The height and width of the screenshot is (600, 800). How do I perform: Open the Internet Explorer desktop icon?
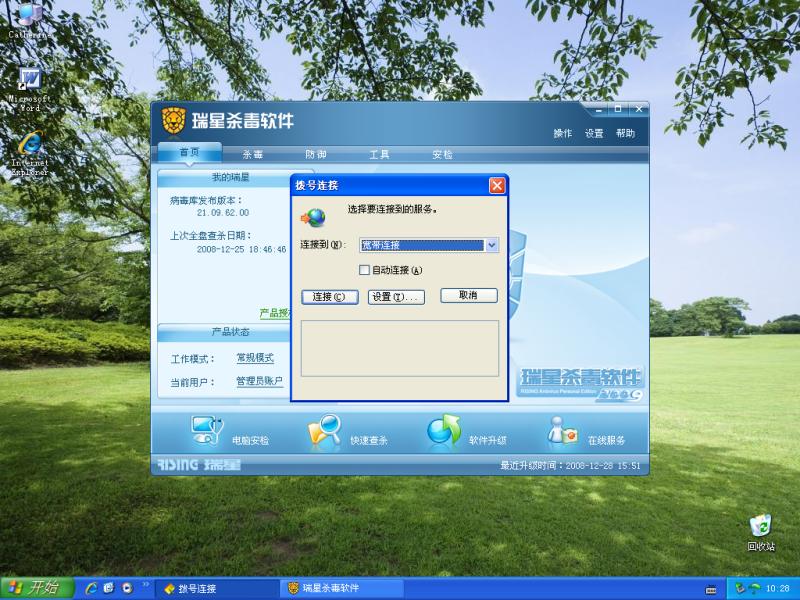point(30,153)
